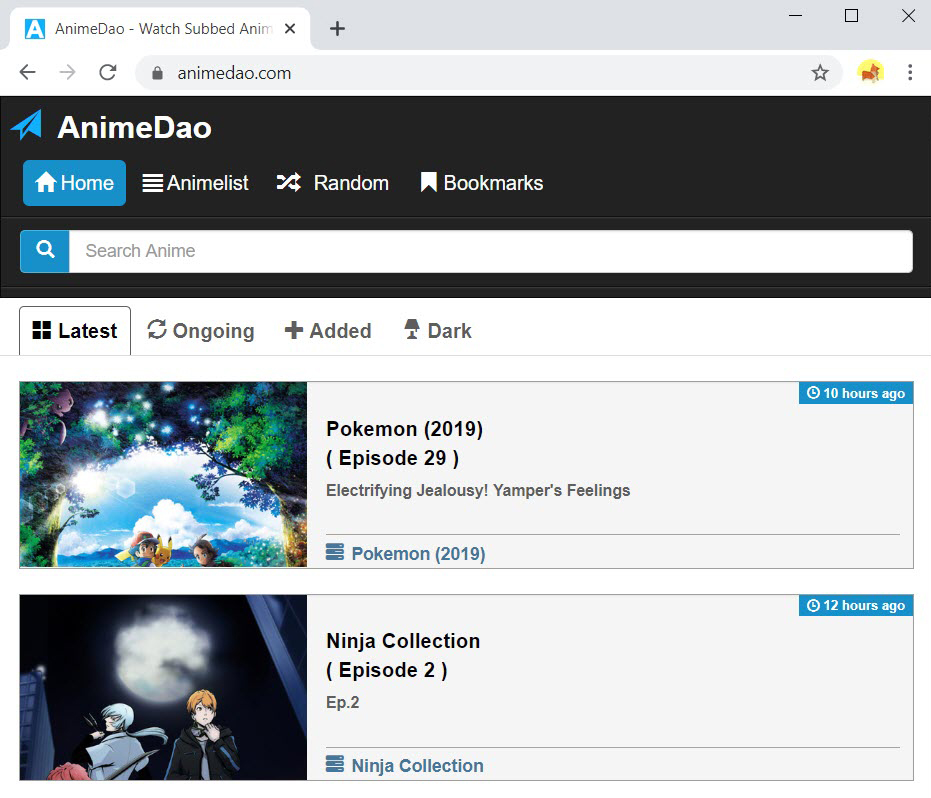
Task: Switch to the Added tab
Action: tap(328, 331)
